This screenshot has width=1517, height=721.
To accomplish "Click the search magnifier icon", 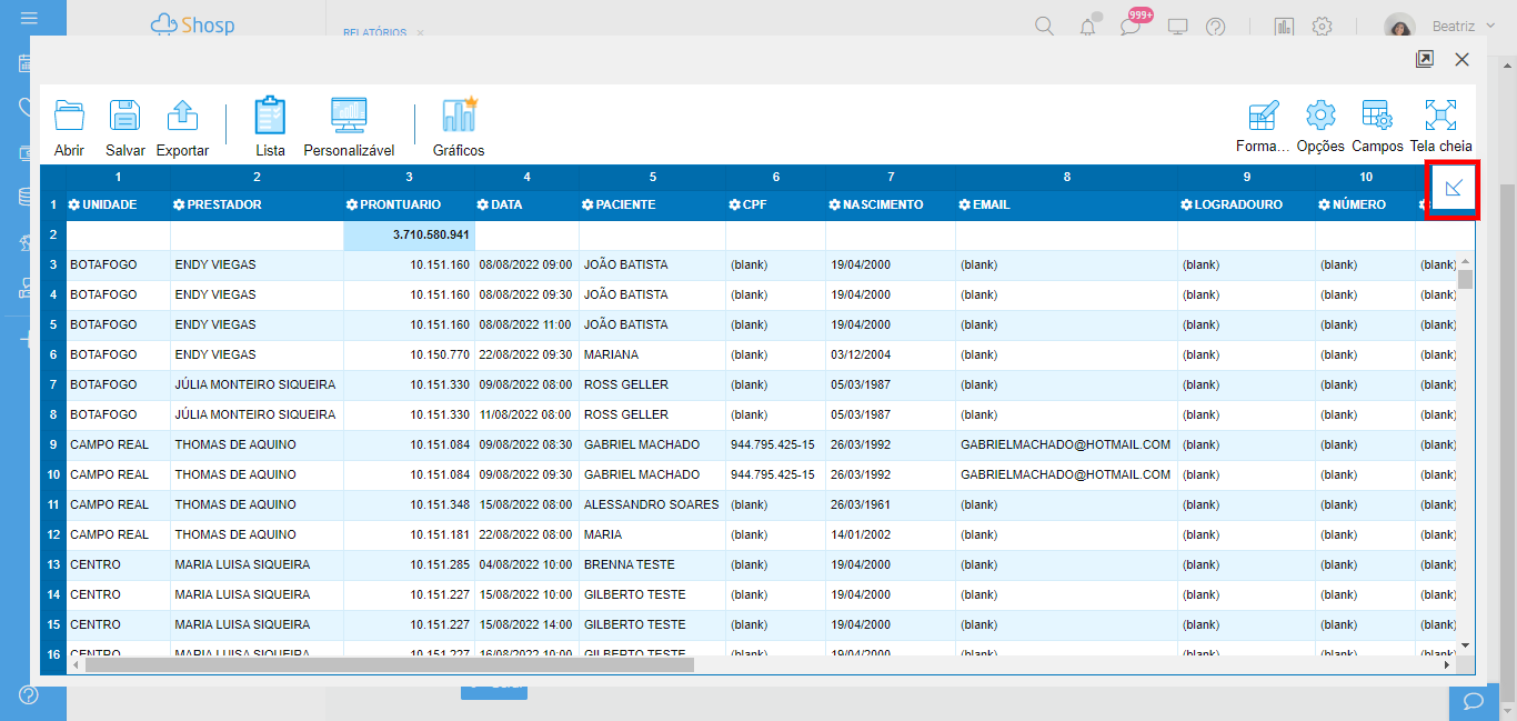I will pos(1045,27).
